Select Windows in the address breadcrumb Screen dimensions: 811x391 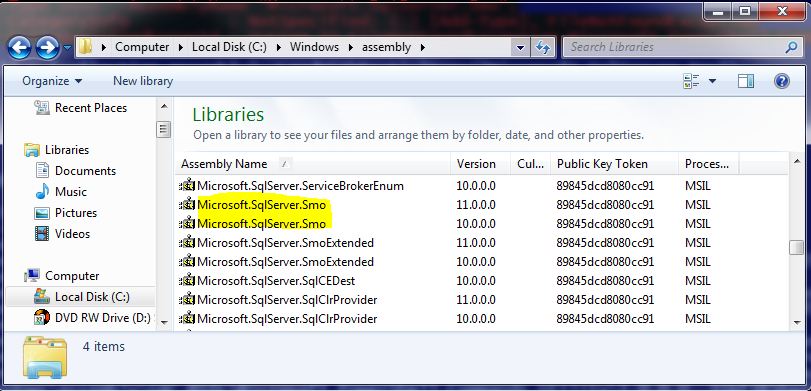(x=314, y=47)
